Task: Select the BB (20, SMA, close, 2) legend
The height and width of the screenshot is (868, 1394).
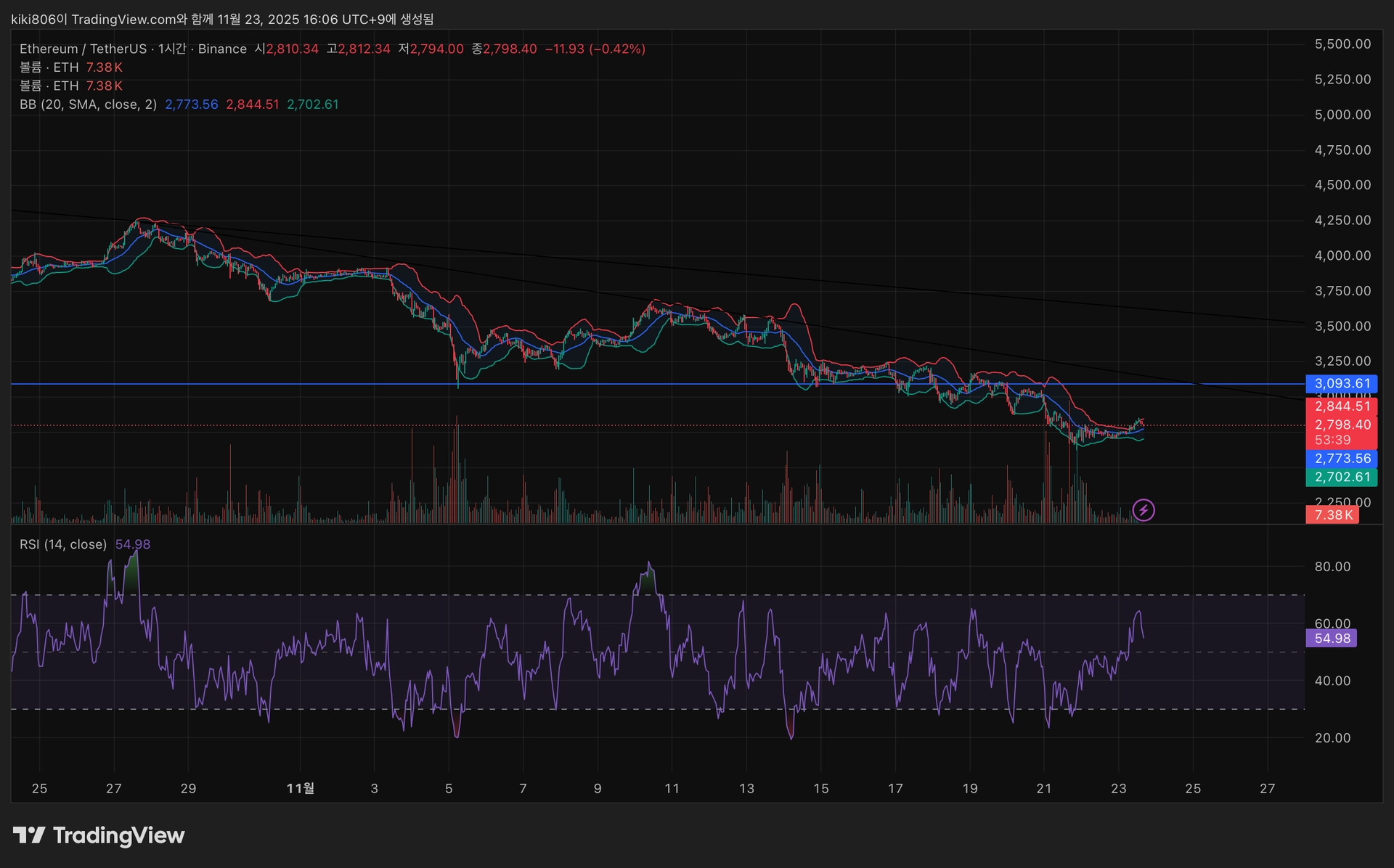Action: point(88,105)
